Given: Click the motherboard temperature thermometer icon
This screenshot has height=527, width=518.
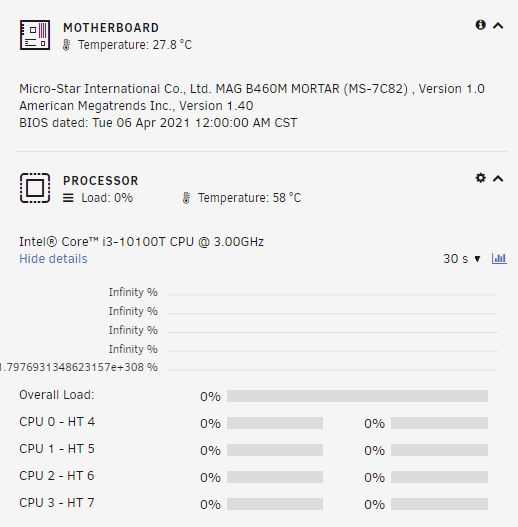Looking at the screenshot, I should (67, 45).
